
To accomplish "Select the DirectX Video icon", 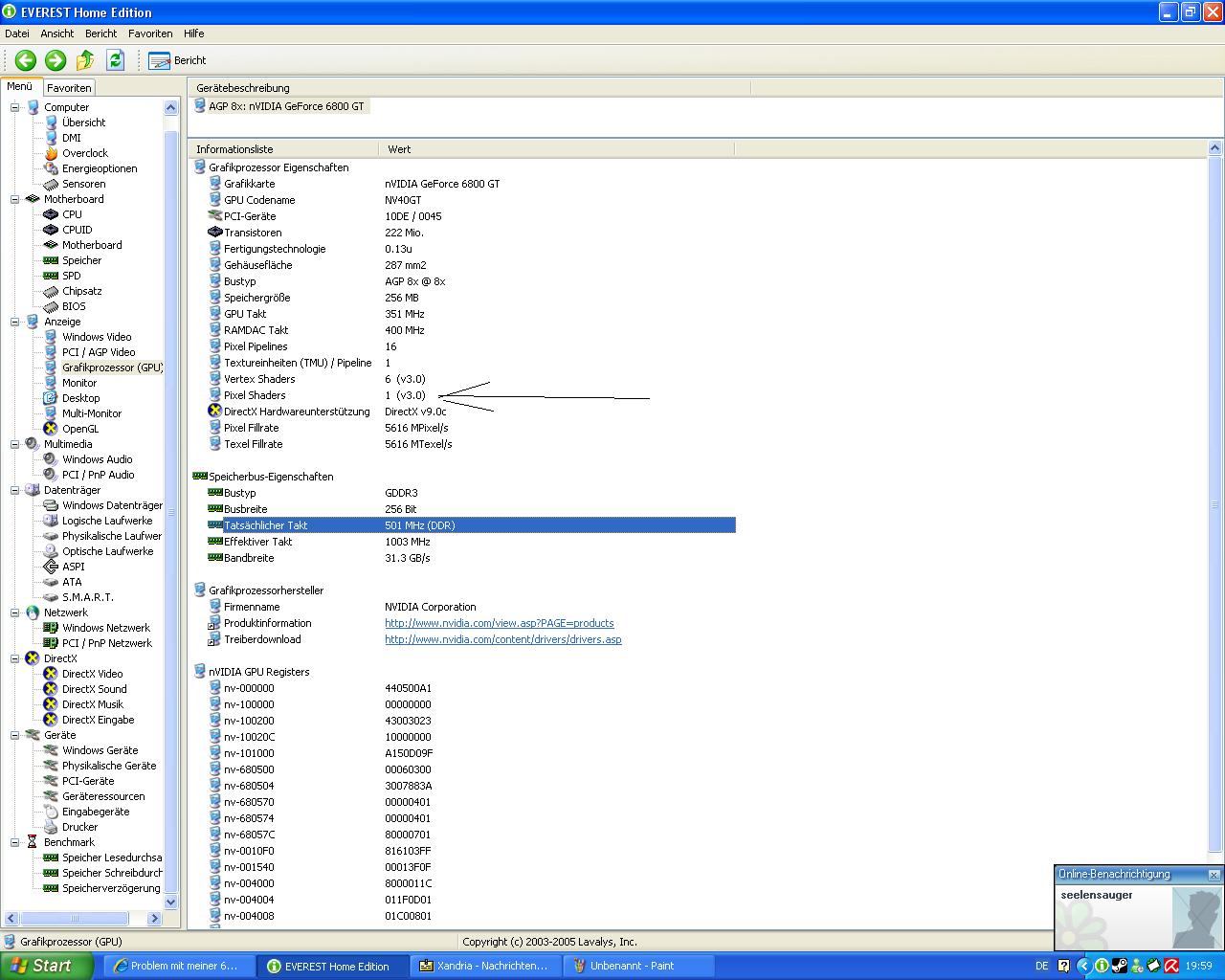I will (52, 674).
